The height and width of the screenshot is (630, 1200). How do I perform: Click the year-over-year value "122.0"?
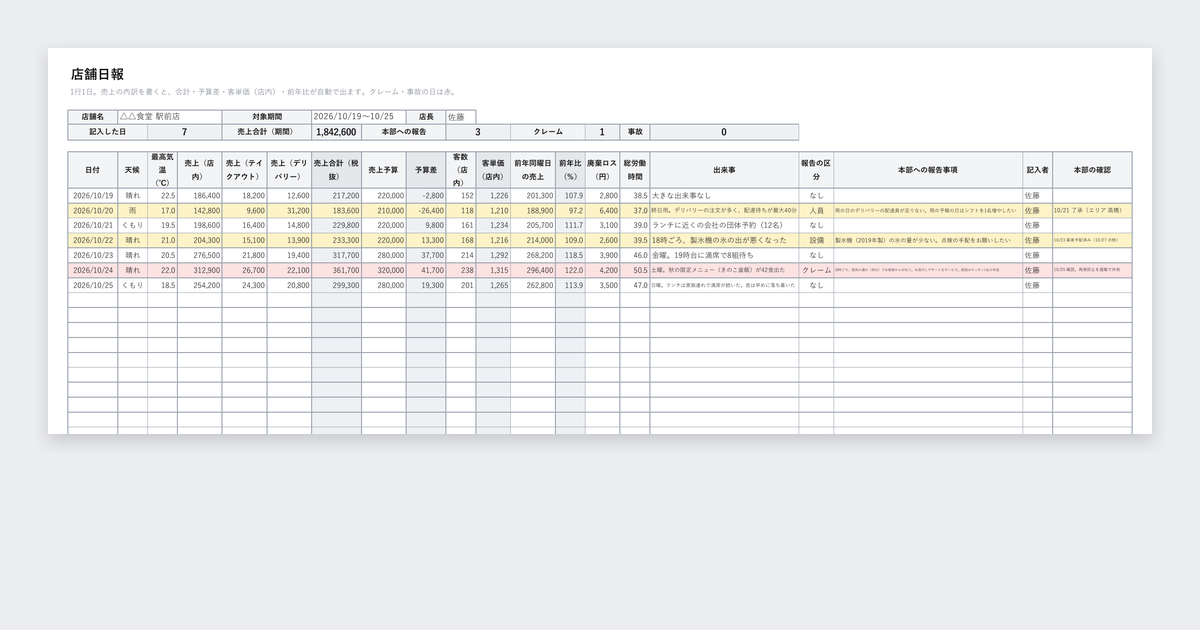[571, 271]
